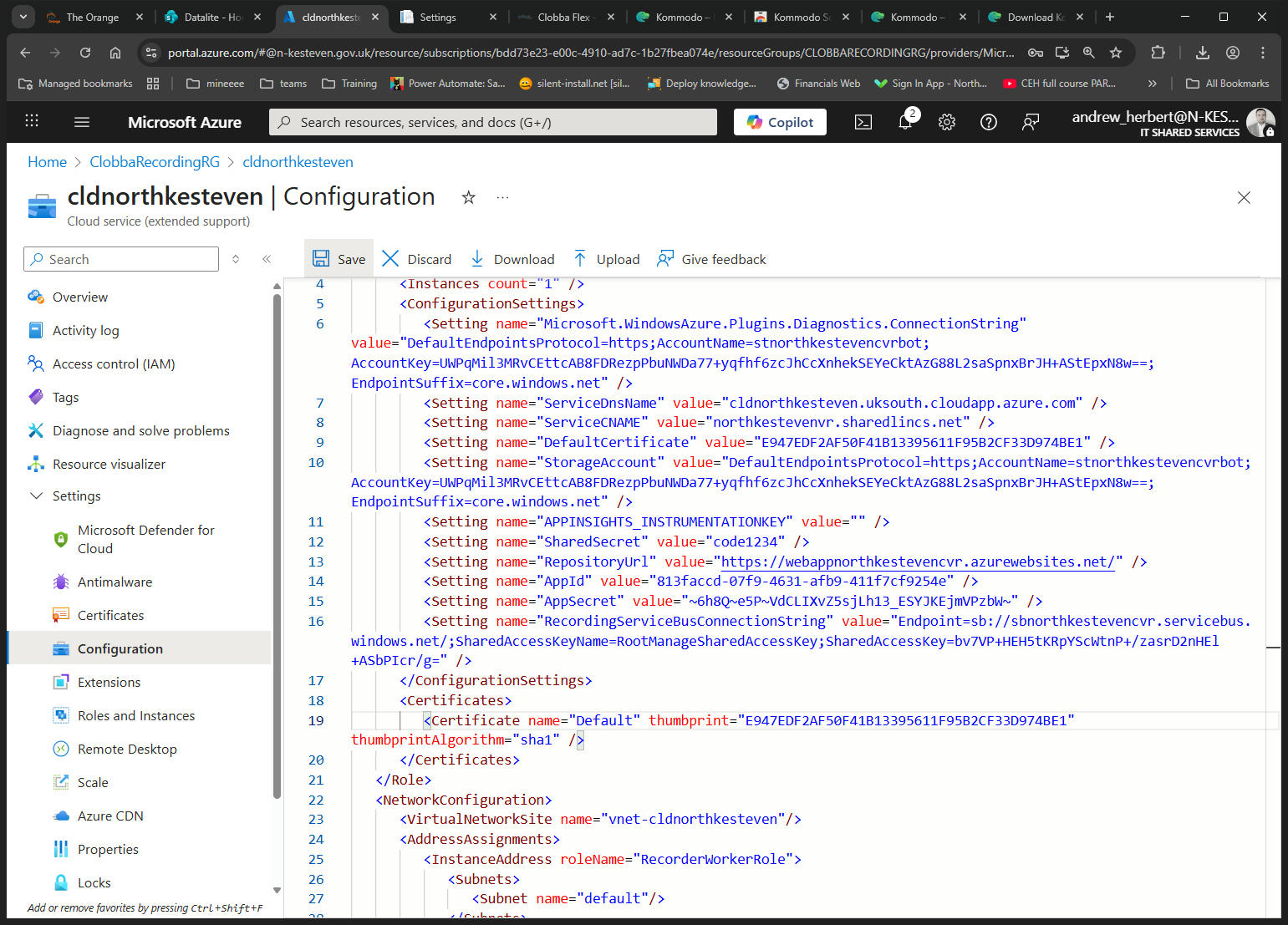Viewport: 1288px width, 925px height.
Task: Toggle expand/collapse arrows next to menu search
Action: (236, 259)
